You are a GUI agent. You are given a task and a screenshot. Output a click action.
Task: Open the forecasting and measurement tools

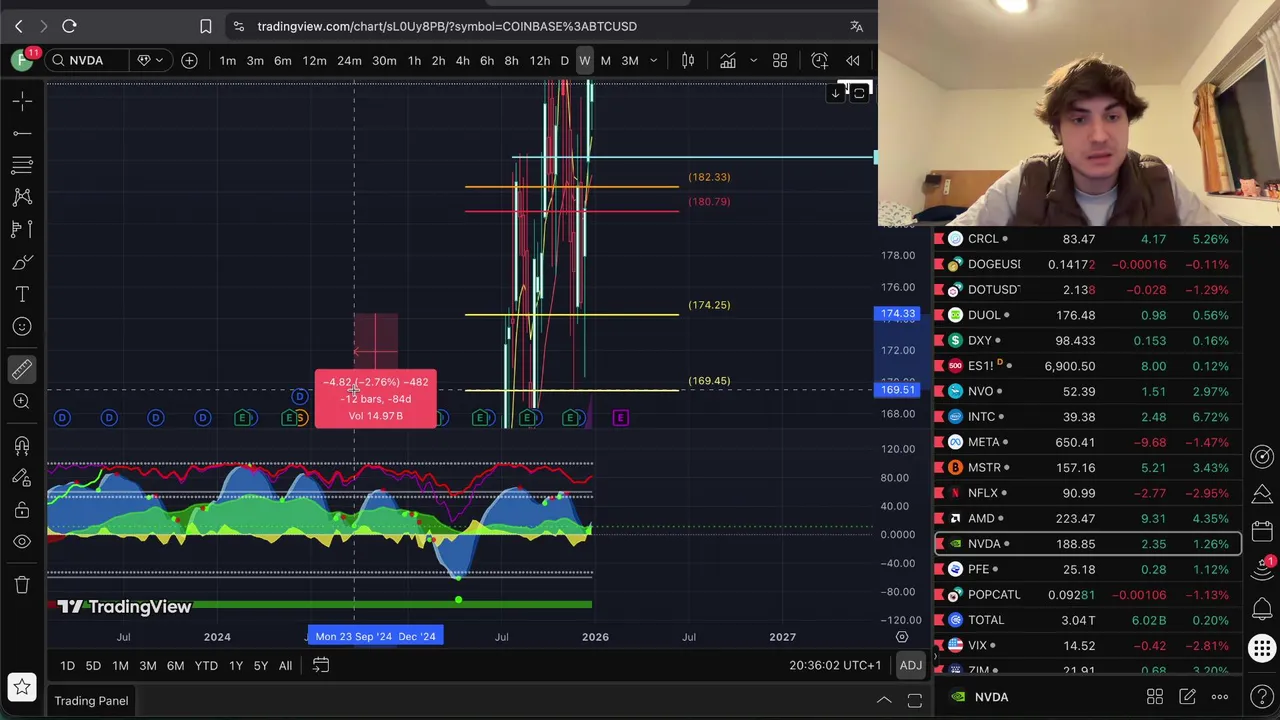(22, 229)
